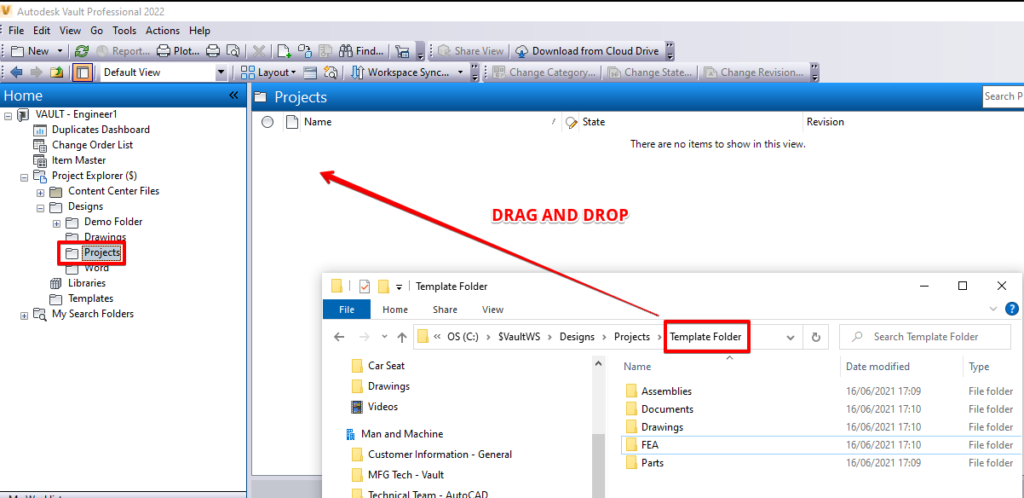Open the View tab in Explorer window
The image size is (1024, 498).
tap(492, 309)
